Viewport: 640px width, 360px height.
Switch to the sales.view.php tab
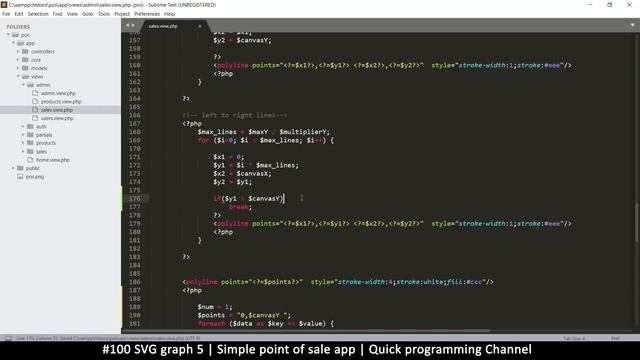click(x=163, y=26)
